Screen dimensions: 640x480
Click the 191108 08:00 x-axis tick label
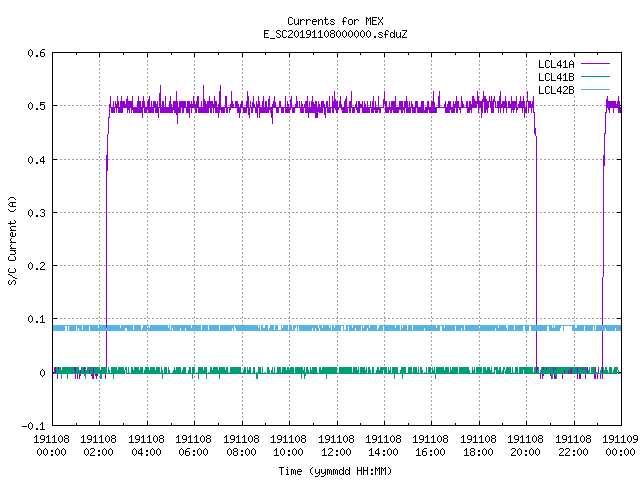click(241, 446)
